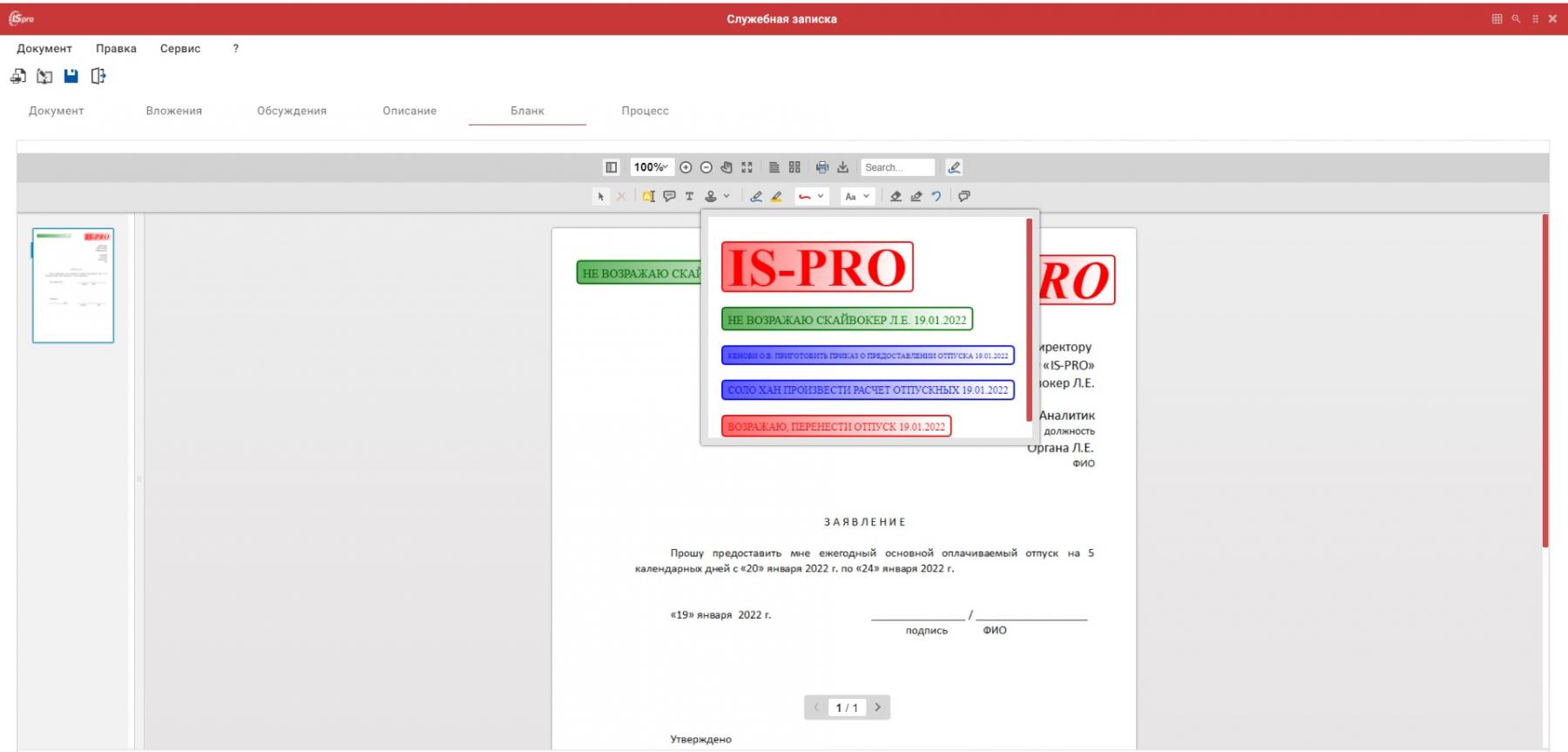Click the document viewer vertical scrollbar
Screen dimensions: 1568x752
pos(1545,381)
